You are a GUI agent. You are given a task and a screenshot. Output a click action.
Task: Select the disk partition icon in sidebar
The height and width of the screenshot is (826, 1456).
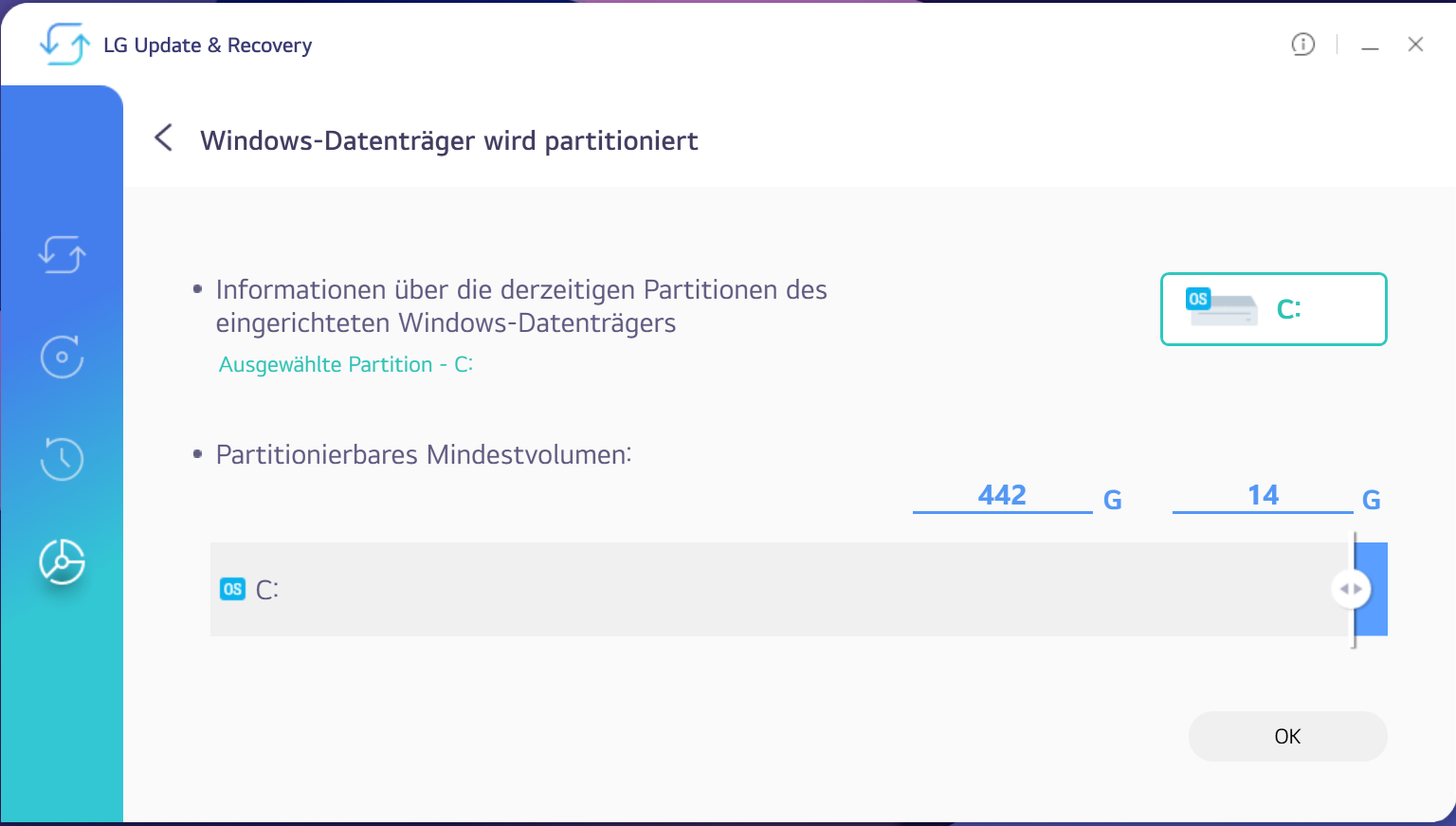coord(62,561)
